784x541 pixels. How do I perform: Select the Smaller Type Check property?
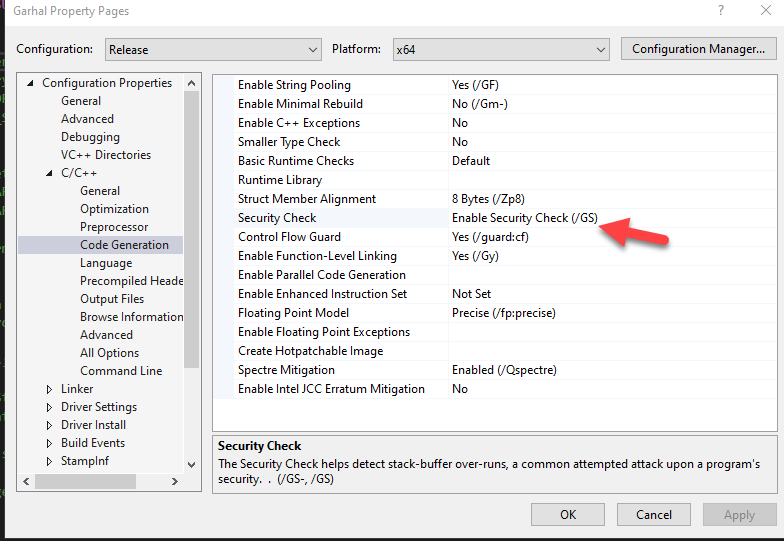point(289,142)
